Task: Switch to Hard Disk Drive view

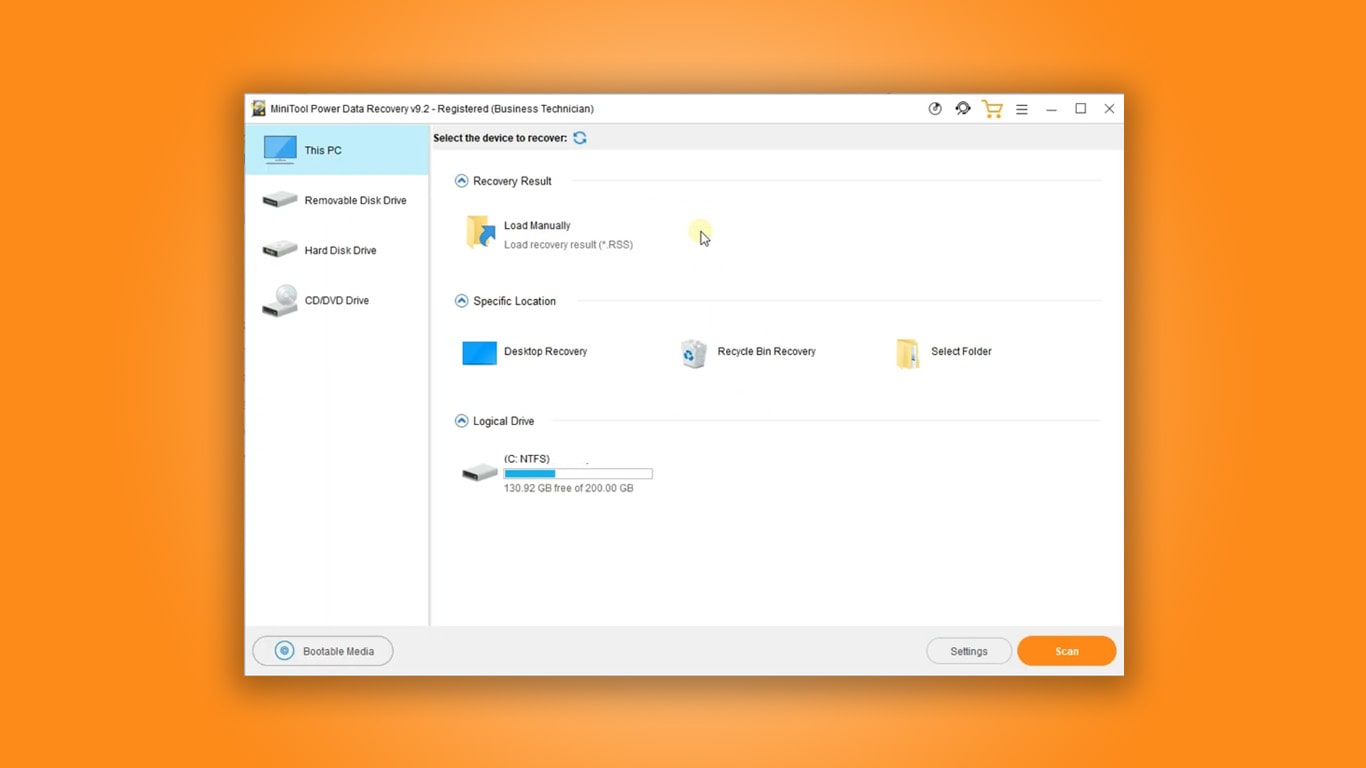Action: coord(335,250)
